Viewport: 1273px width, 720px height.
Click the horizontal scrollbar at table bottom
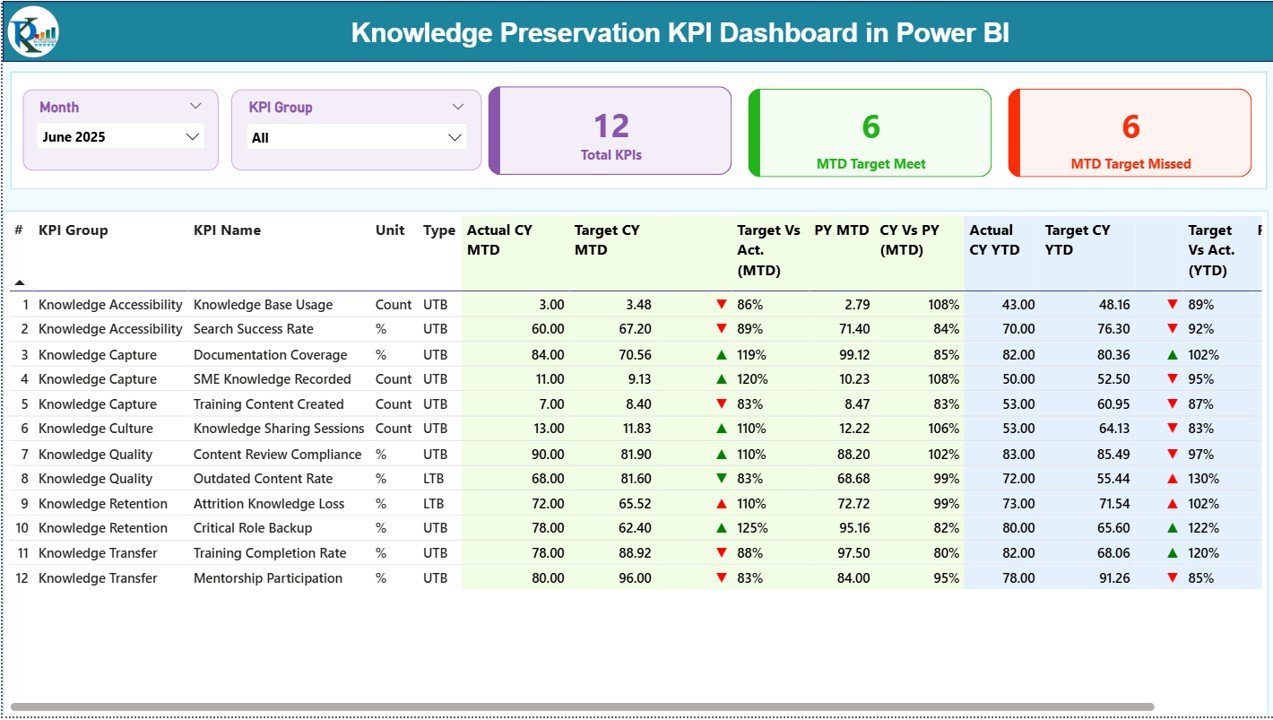582,707
